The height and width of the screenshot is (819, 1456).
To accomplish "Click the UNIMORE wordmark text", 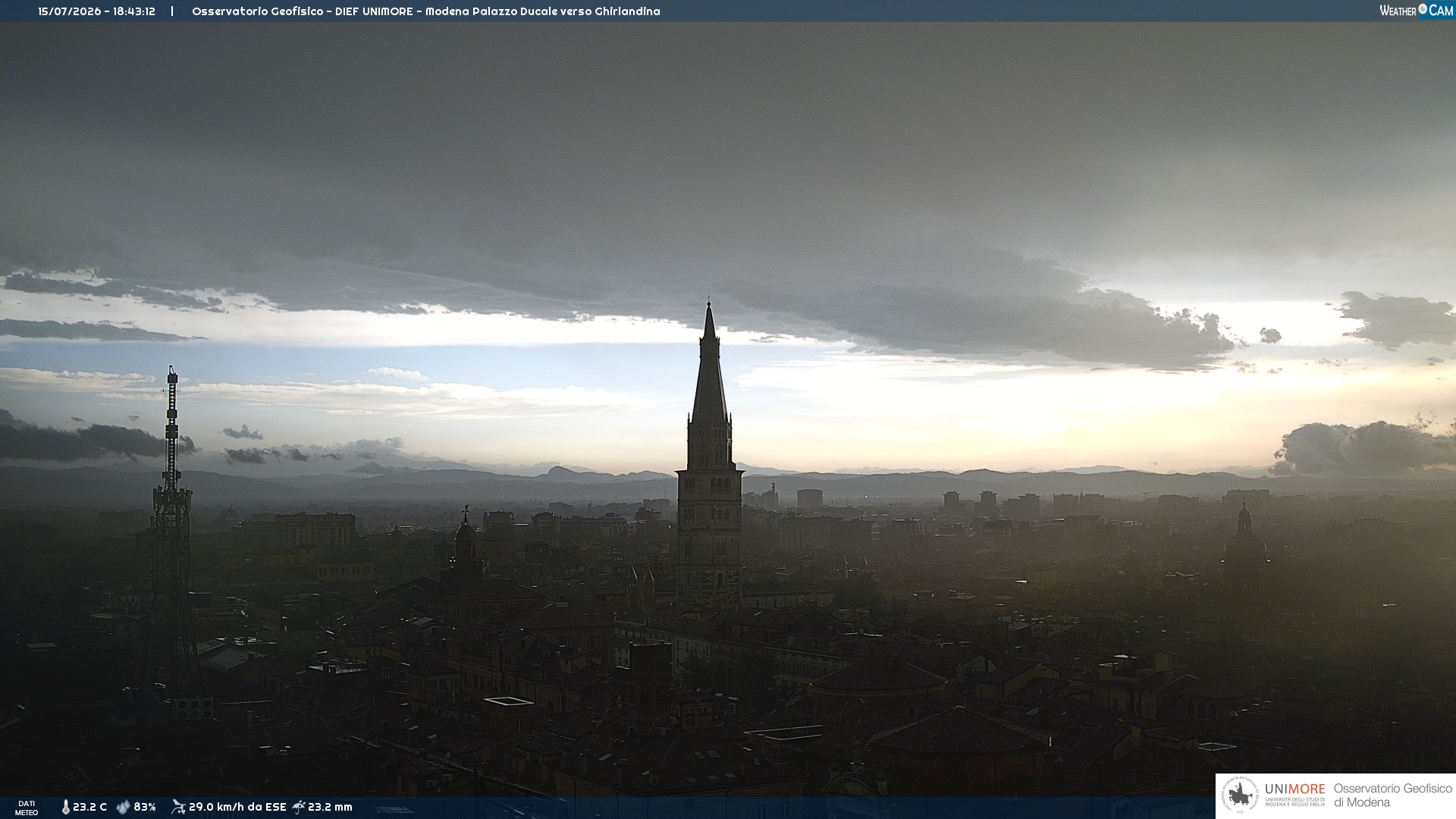I will pyautogui.click(x=1294, y=789).
